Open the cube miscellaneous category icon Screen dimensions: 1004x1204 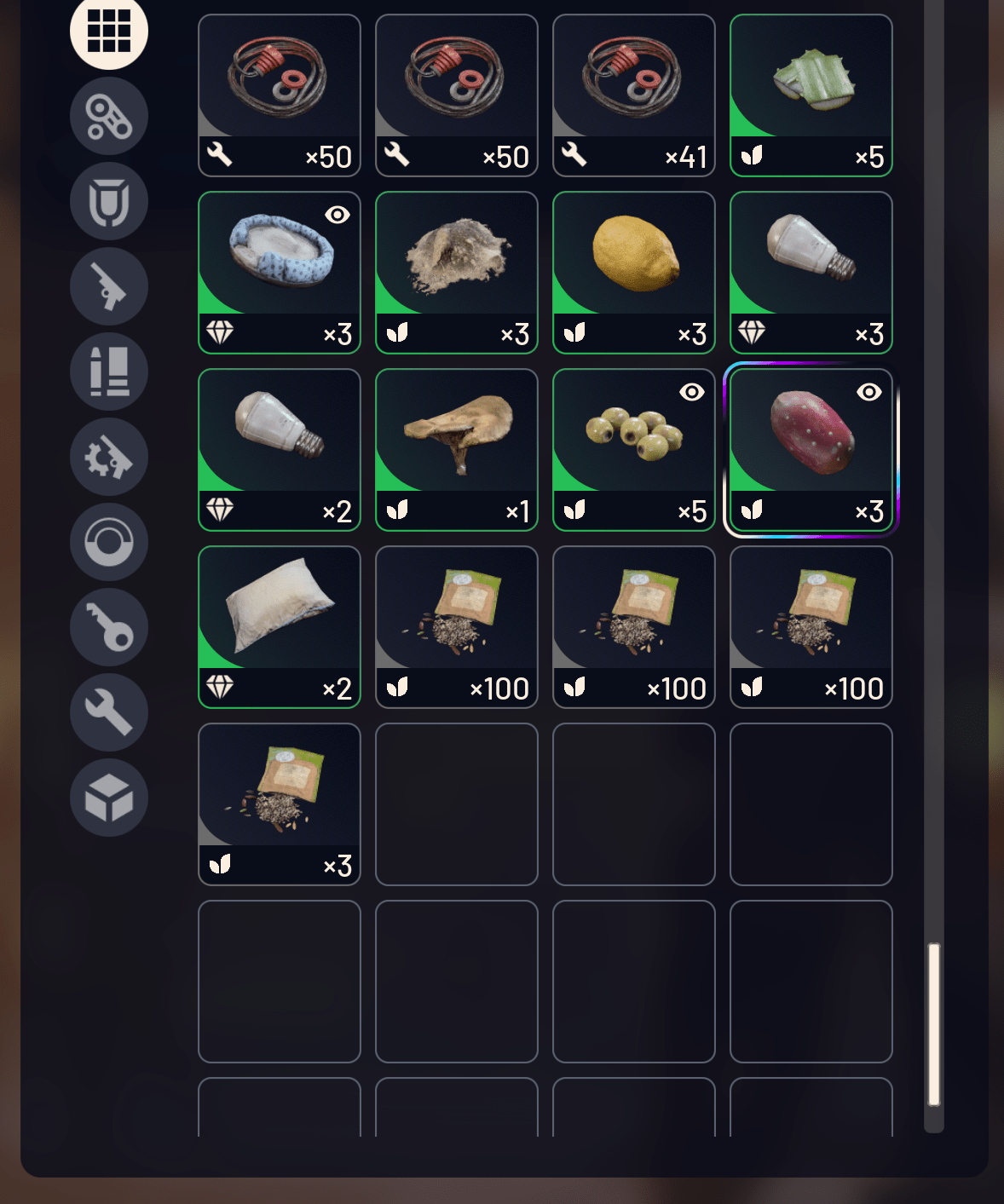tap(109, 798)
